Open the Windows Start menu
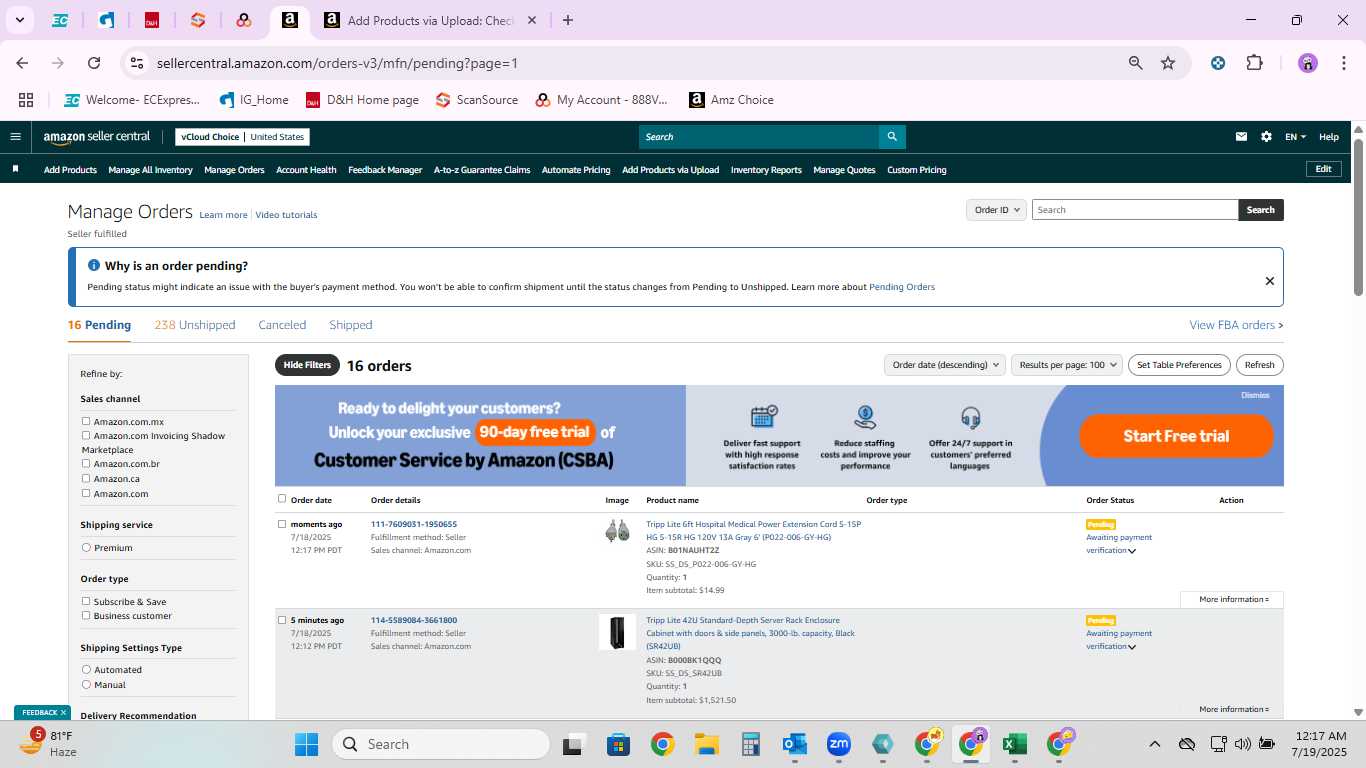1366x768 pixels. (x=306, y=744)
